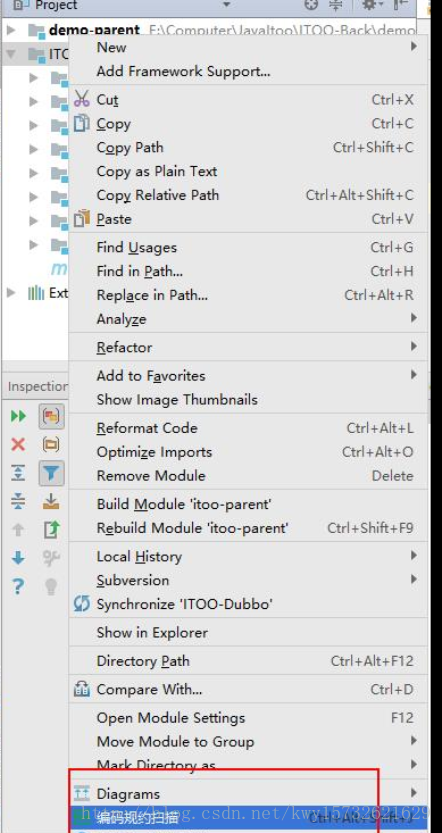Click the blue down arrow next-problem icon
The image size is (442, 833).
pos(18,558)
